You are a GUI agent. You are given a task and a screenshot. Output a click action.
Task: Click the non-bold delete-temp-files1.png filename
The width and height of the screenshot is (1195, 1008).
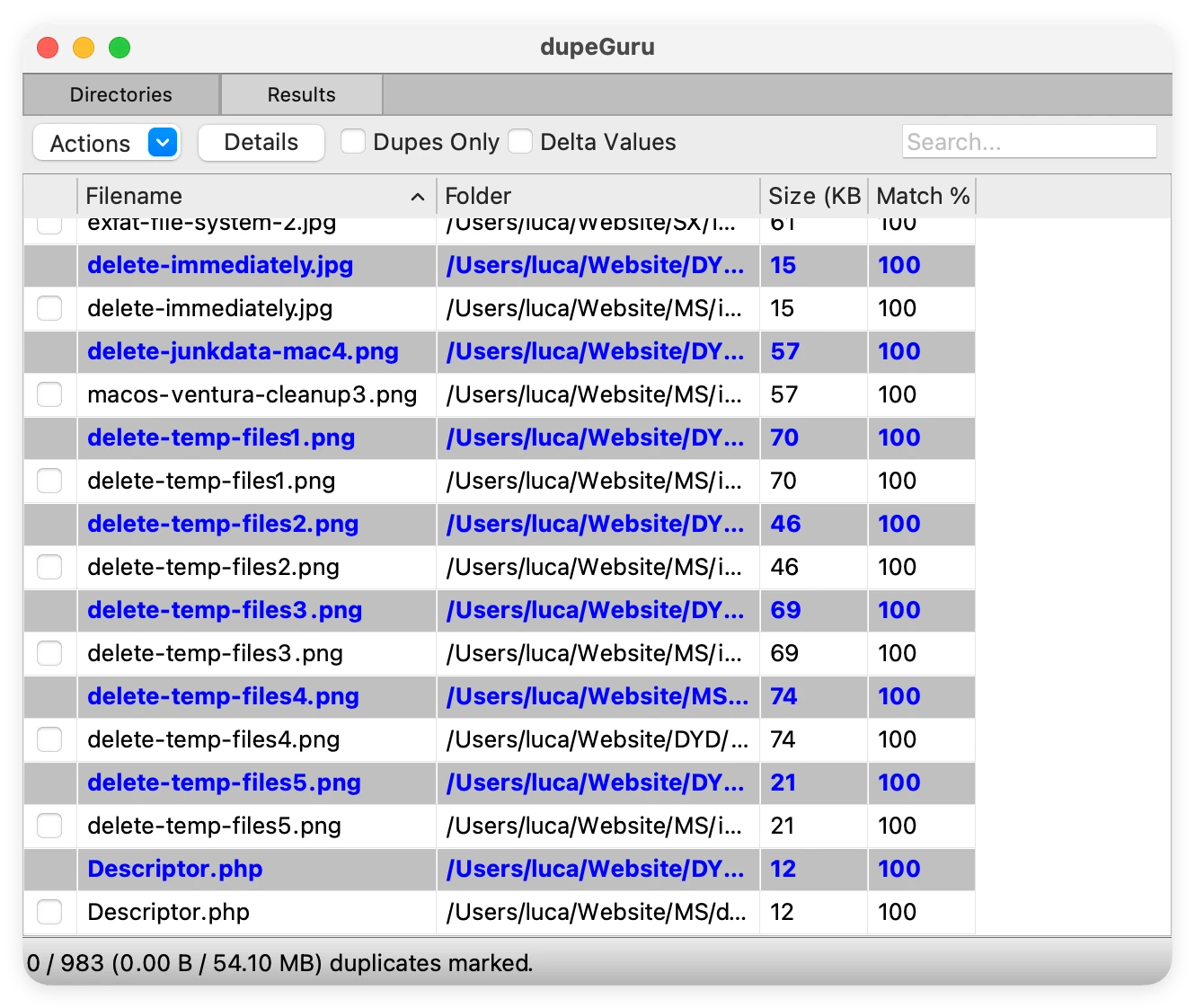pos(211,481)
